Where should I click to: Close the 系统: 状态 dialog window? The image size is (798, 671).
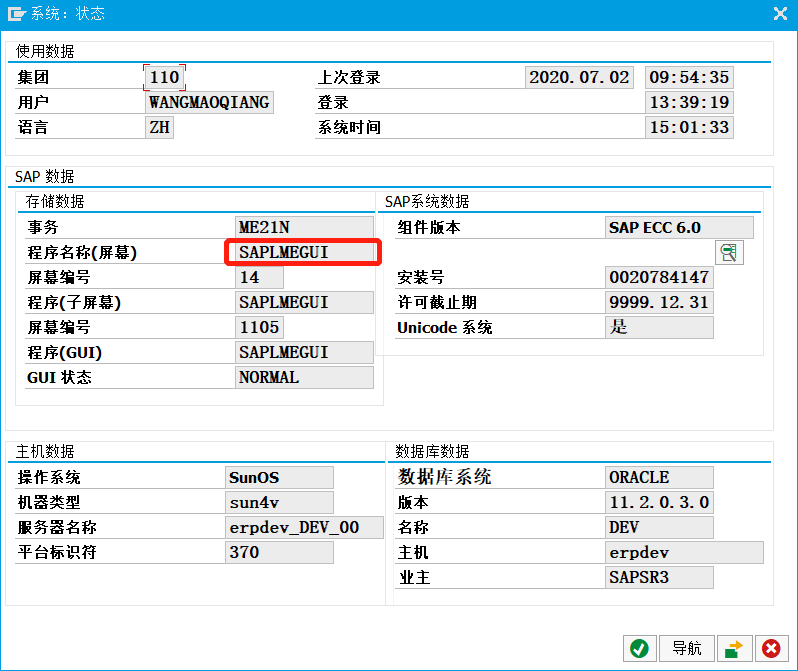(780, 13)
